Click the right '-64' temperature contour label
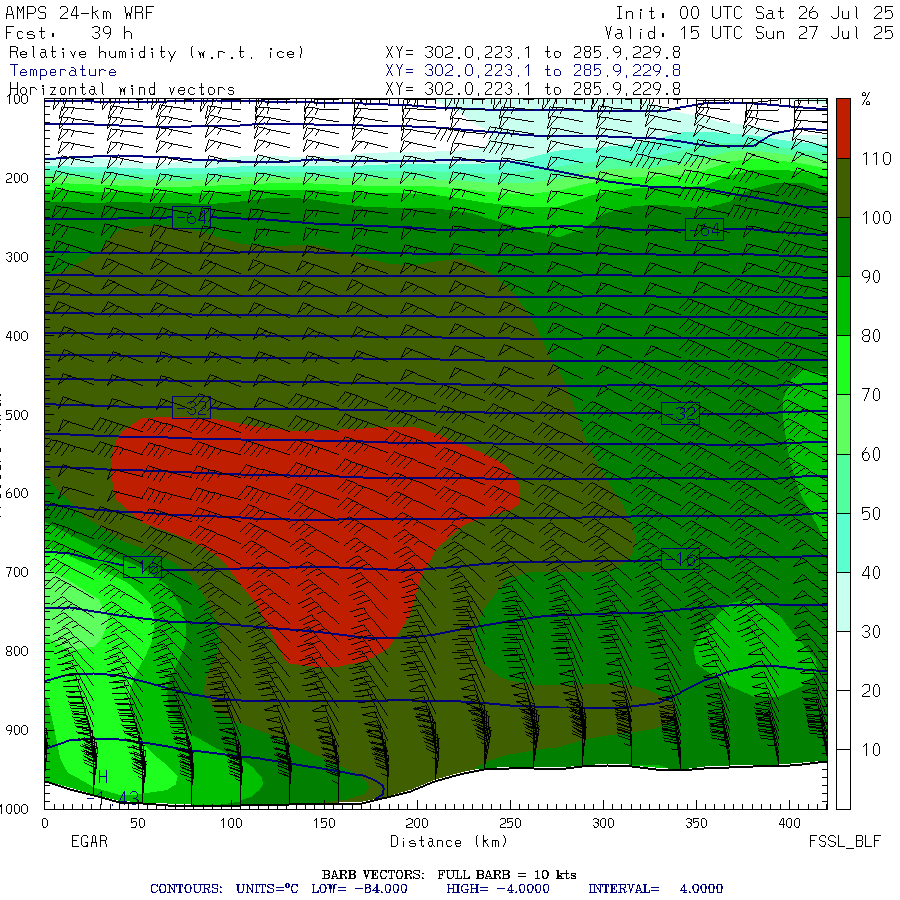Screen dimensions: 900x900 [704, 230]
